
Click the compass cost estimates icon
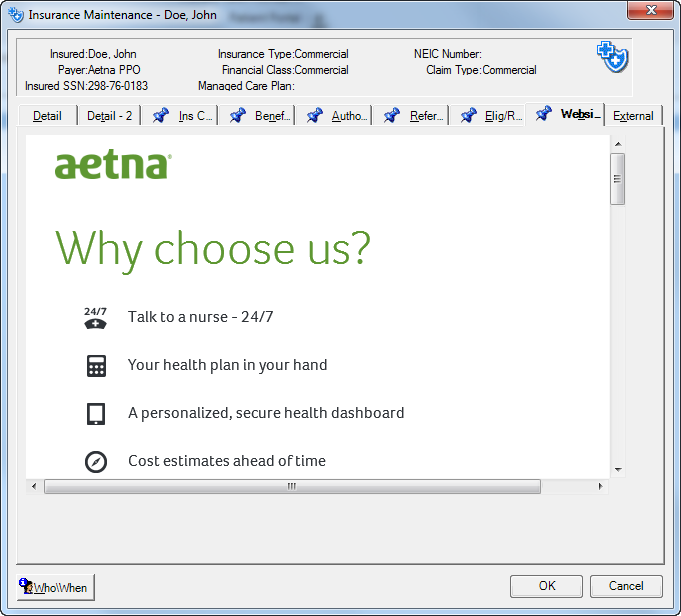click(96, 461)
